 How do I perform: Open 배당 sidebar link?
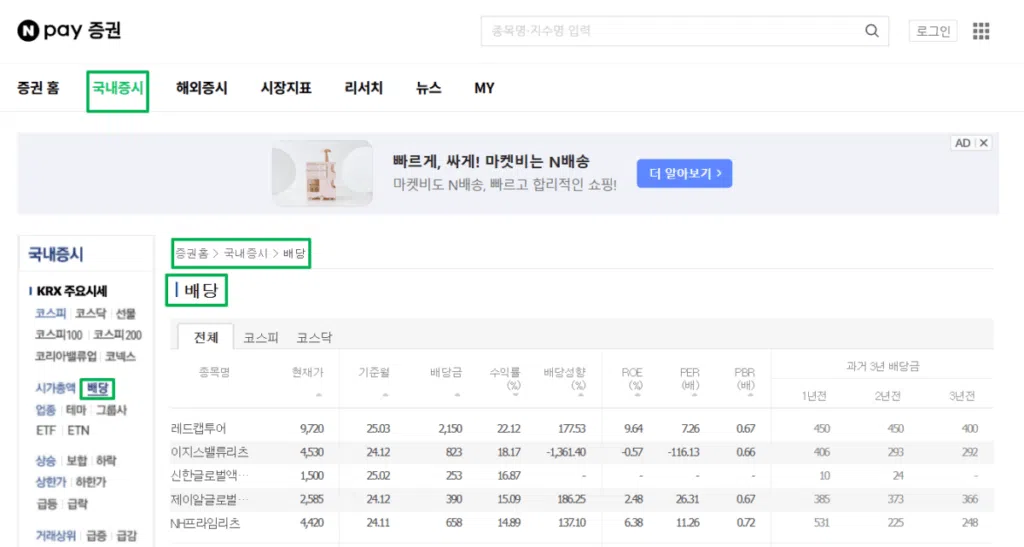coord(97,388)
